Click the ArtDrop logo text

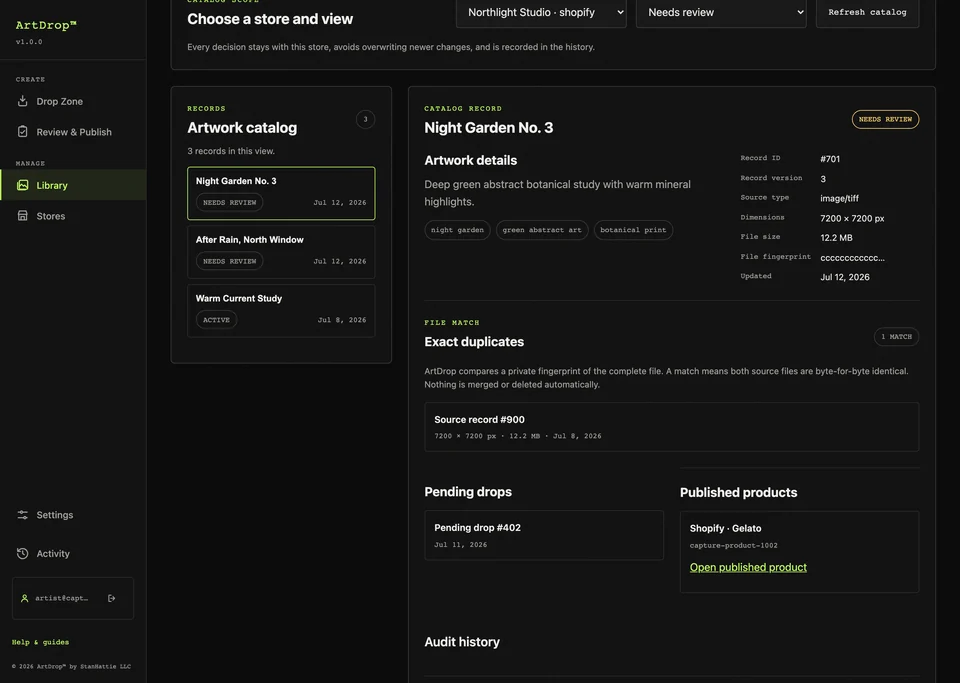[x=46, y=25]
